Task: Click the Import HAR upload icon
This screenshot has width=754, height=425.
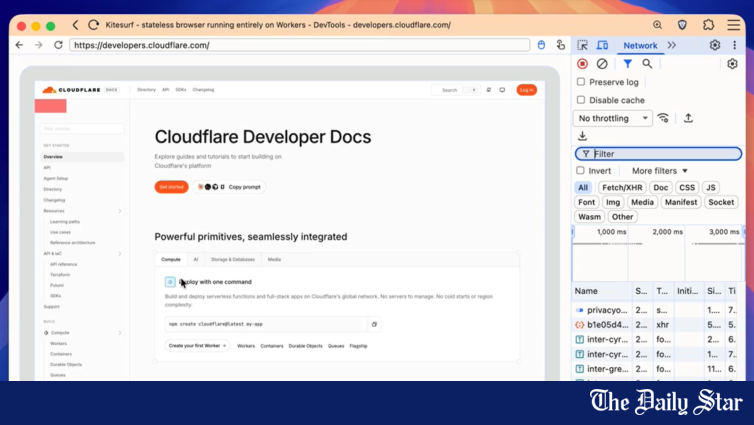Action: tap(688, 118)
